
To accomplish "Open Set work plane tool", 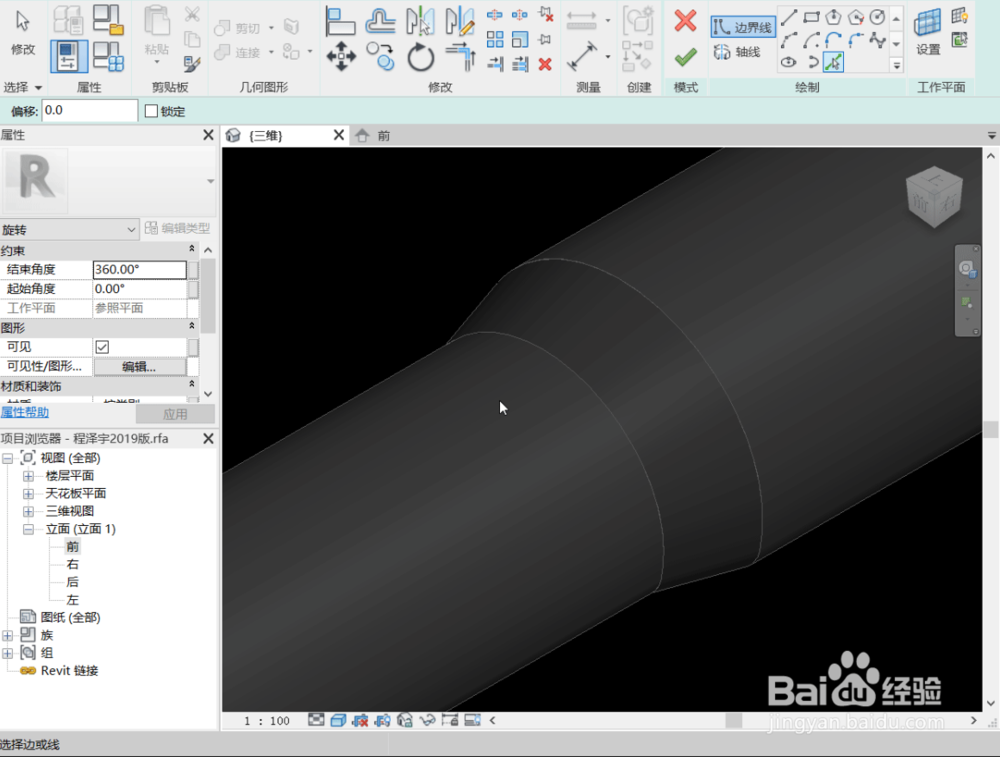I will tap(927, 32).
